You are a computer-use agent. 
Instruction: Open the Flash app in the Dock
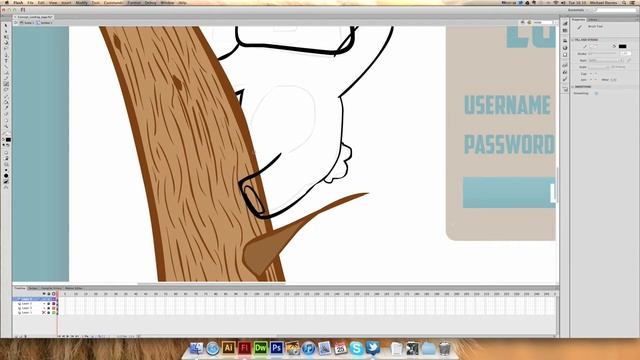(x=244, y=348)
